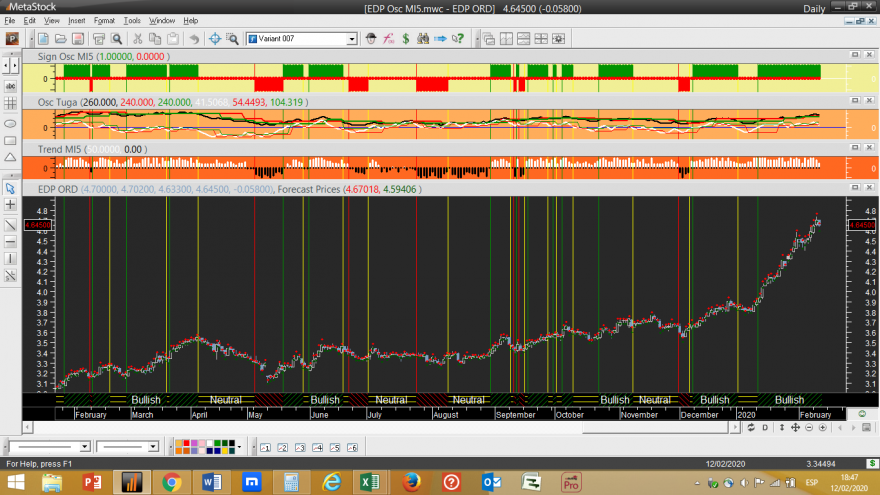Open the Variant 007 indicator dropdown
Image resolution: width=880 pixels, height=495 pixels.
click(351, 39)
